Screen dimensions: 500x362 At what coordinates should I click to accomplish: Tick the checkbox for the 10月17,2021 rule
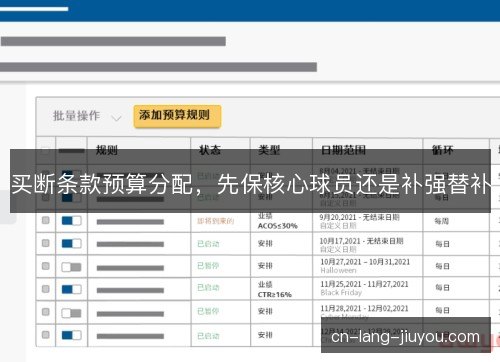coord(46,243)
